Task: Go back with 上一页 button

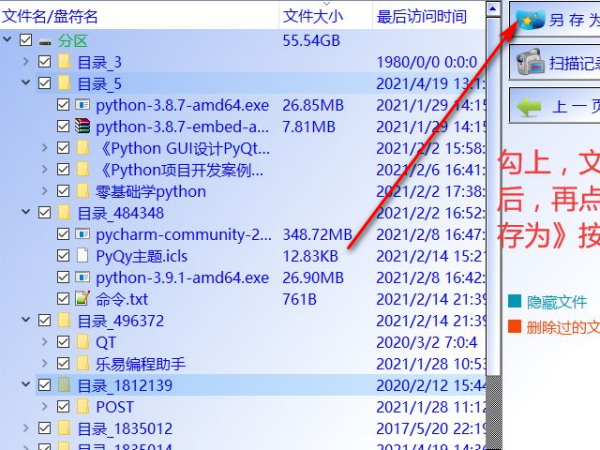Action: [x=556, y=106]
